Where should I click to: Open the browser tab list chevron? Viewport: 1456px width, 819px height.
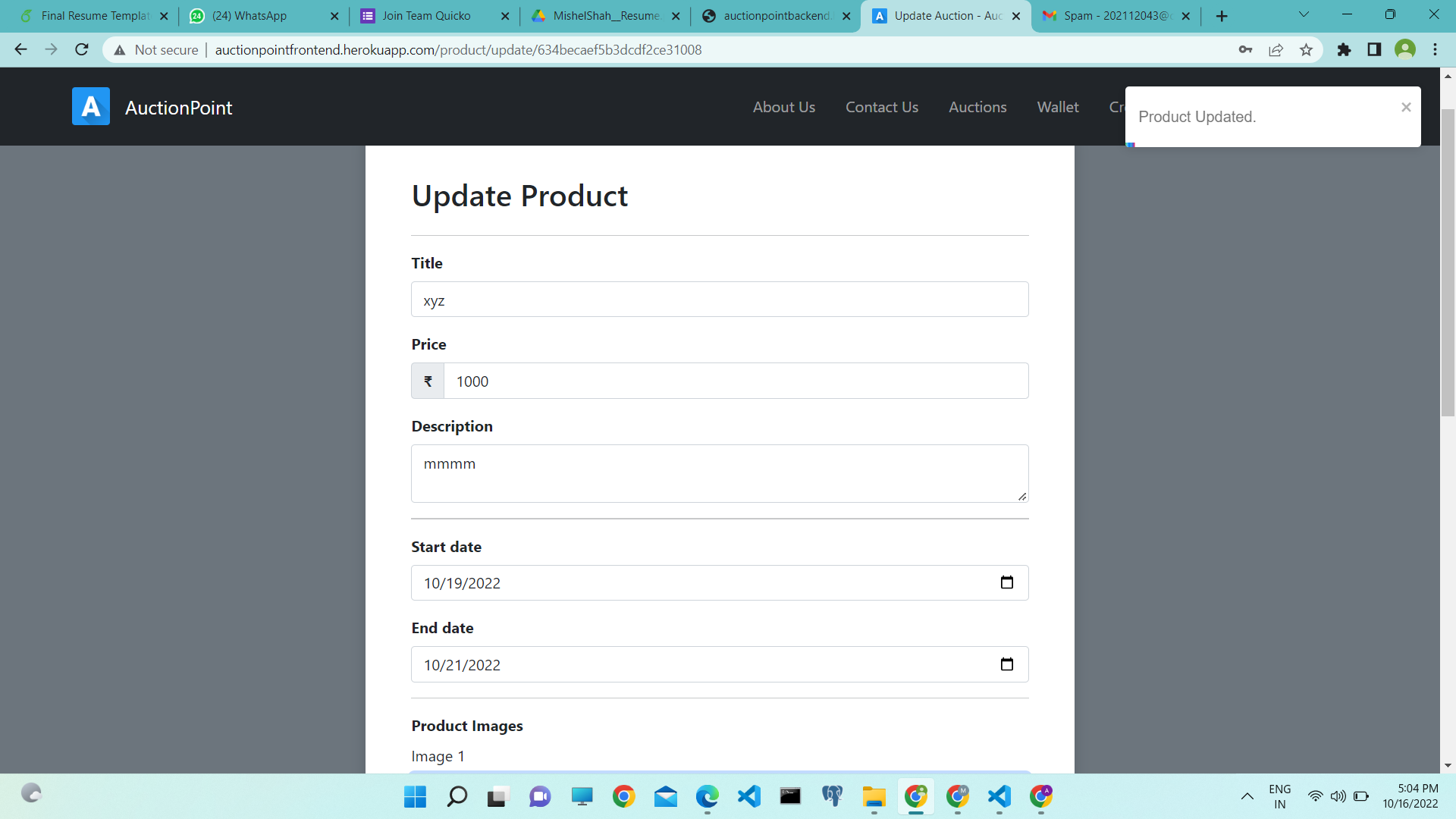[1303, 14]
